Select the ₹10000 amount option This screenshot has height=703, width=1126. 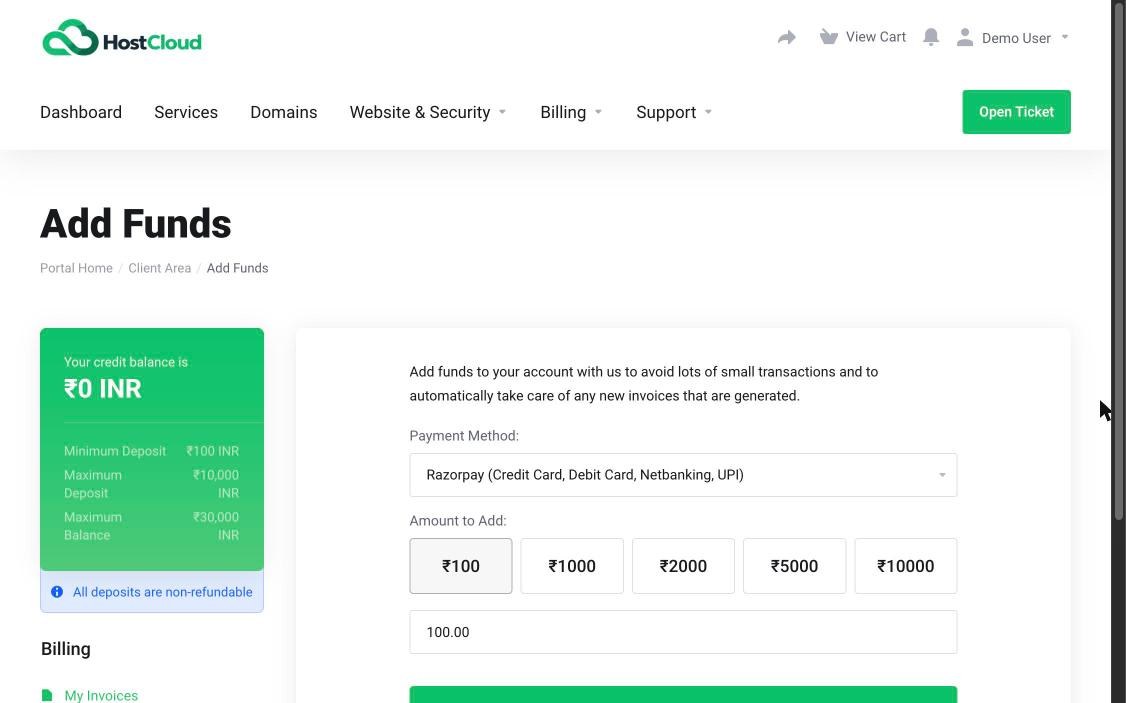point(906,566)
